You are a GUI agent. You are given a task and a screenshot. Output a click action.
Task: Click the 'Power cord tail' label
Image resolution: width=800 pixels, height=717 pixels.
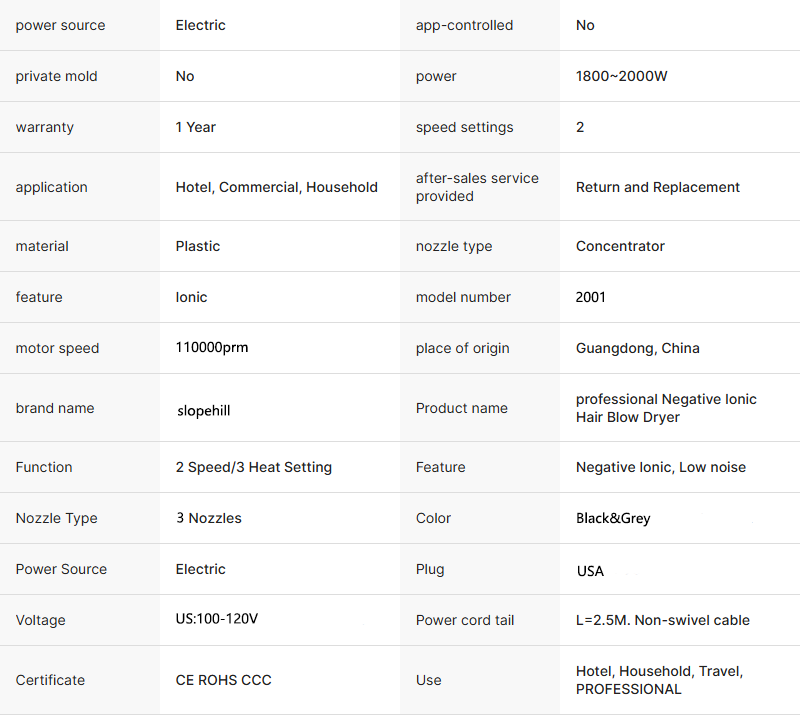465,620
